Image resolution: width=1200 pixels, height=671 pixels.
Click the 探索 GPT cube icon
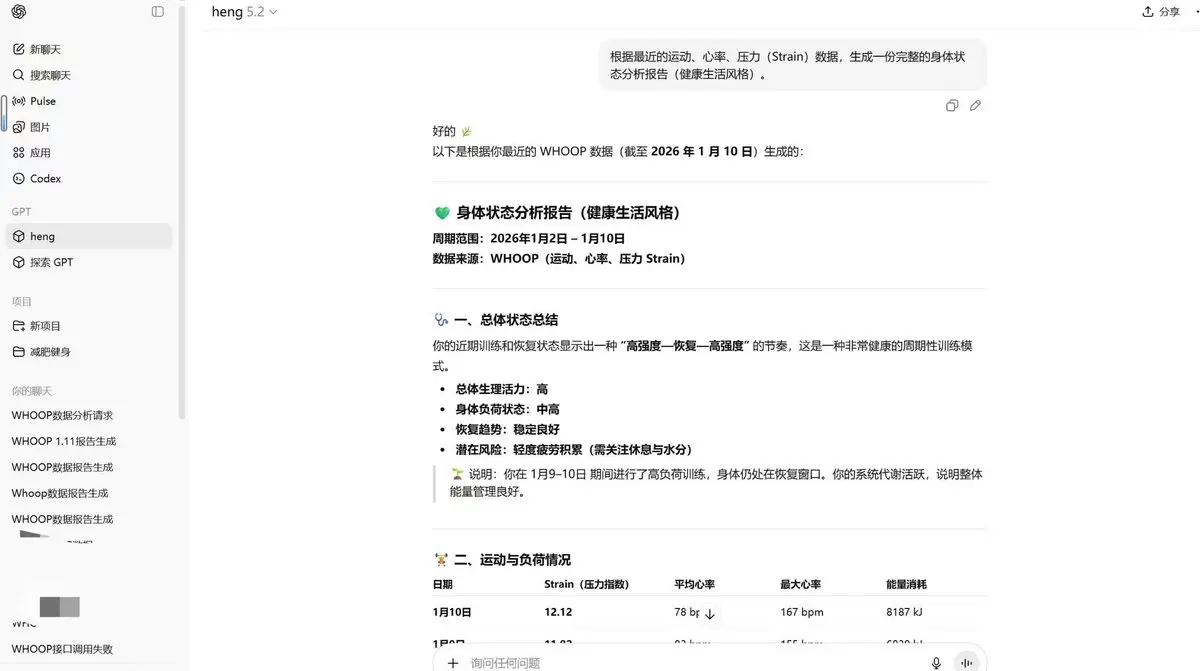click(18, 262)
